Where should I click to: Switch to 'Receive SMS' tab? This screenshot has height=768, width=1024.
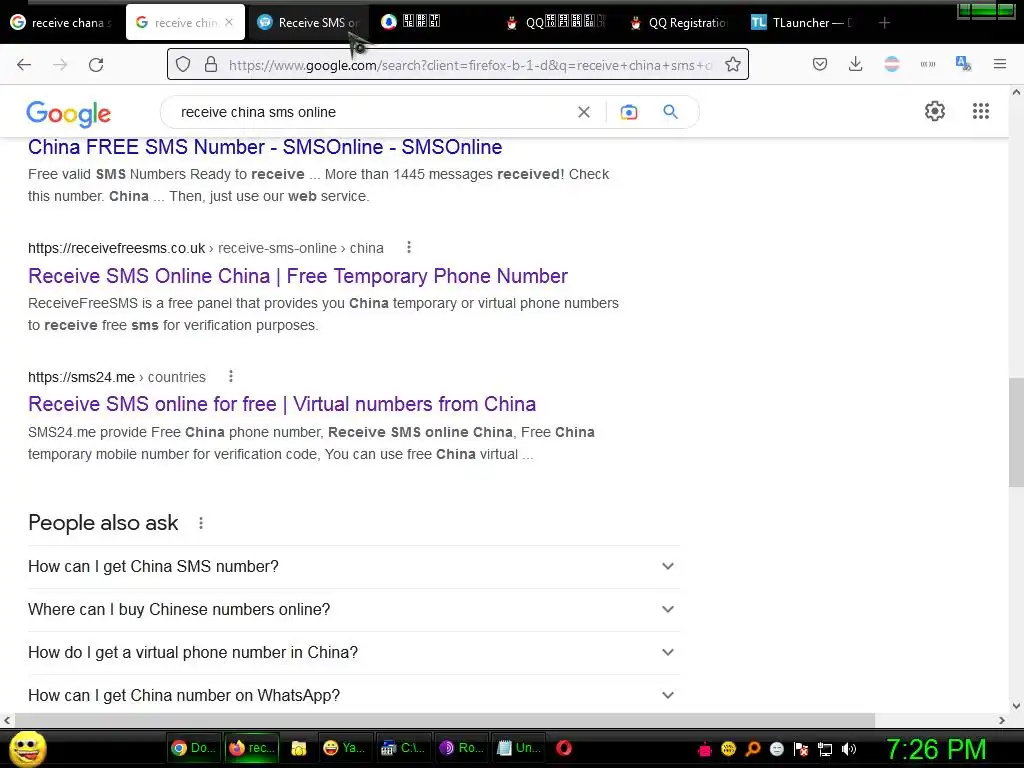(309, 23)
